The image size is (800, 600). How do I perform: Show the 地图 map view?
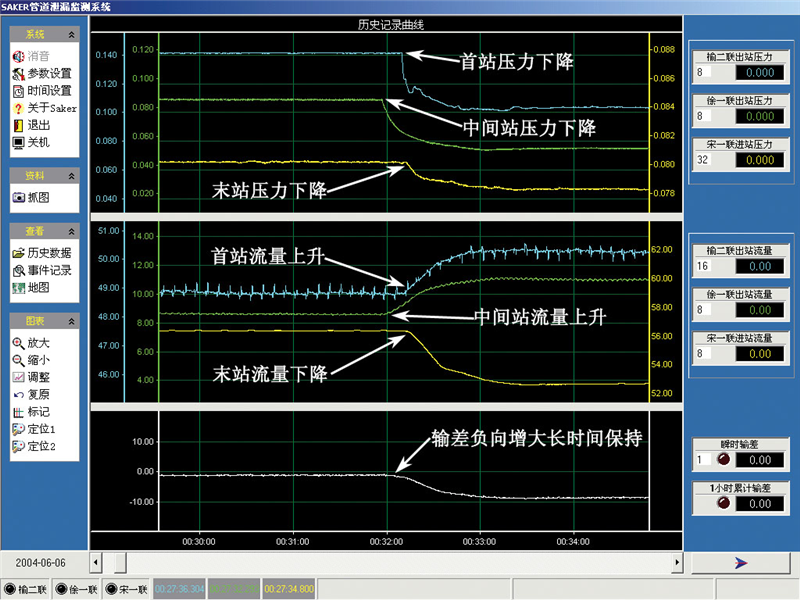pyautogui.click(x=37, y=288)
